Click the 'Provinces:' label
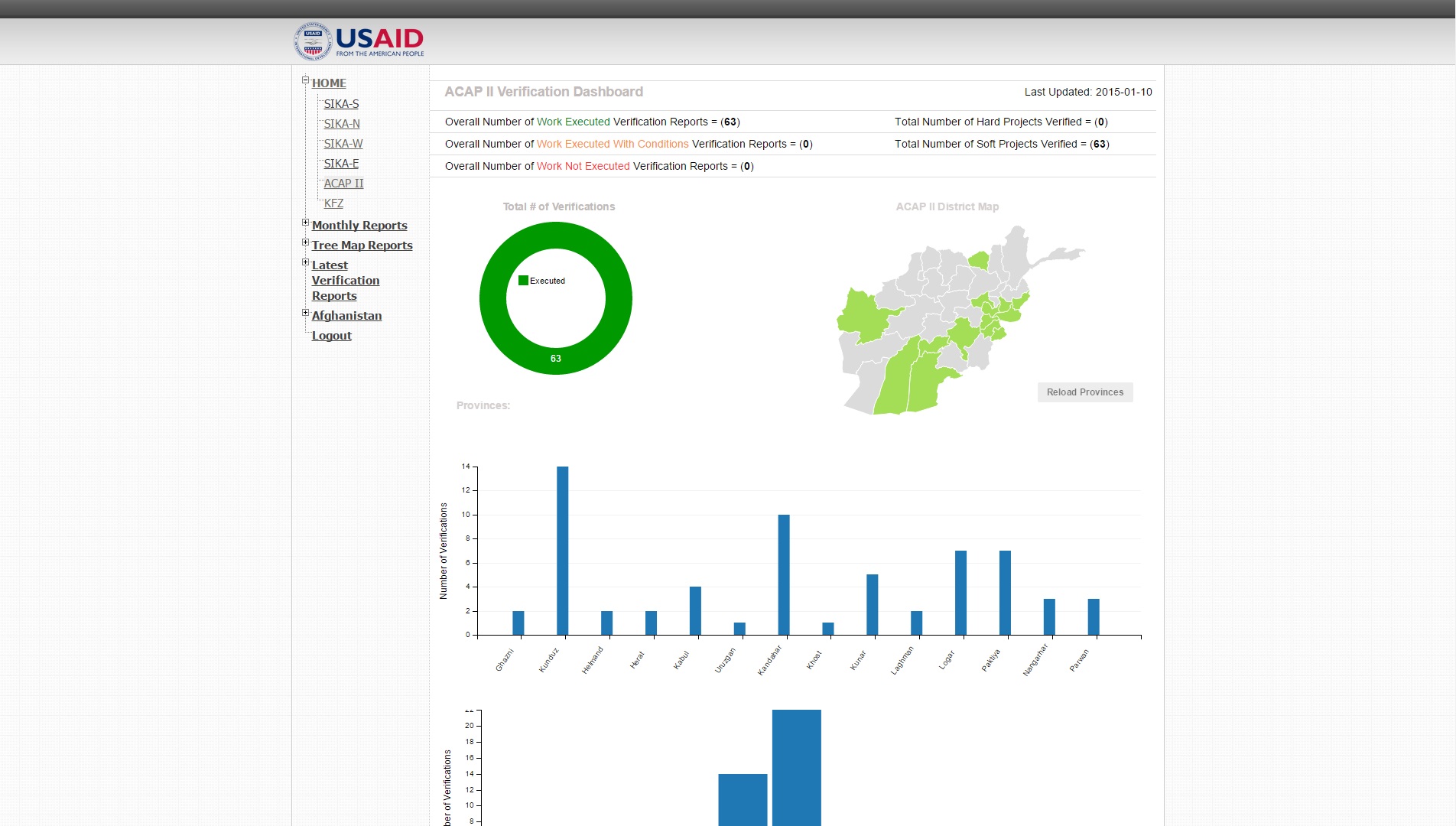1456x826 pixels. point(483,405)
